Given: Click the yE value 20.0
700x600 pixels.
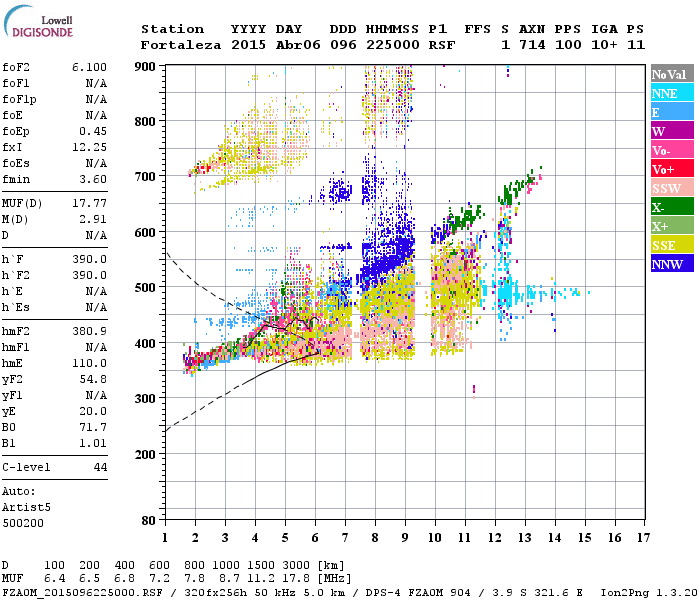Looking at the screenshot, I should (93, 412).
